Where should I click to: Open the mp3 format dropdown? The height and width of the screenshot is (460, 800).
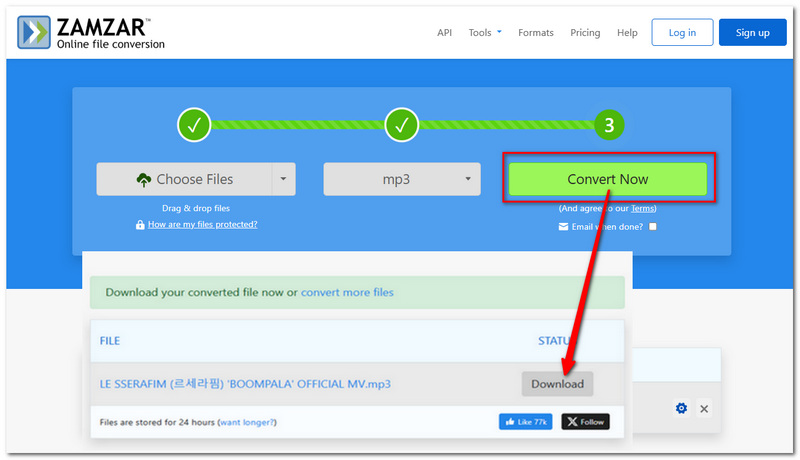click(x=402, y=179)
